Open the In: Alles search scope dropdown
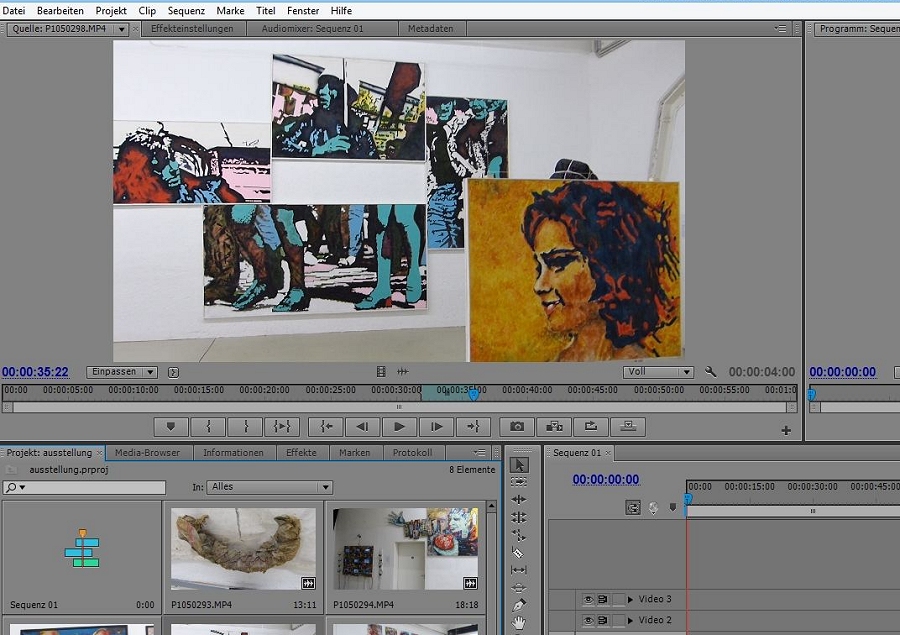 (269, 487)
